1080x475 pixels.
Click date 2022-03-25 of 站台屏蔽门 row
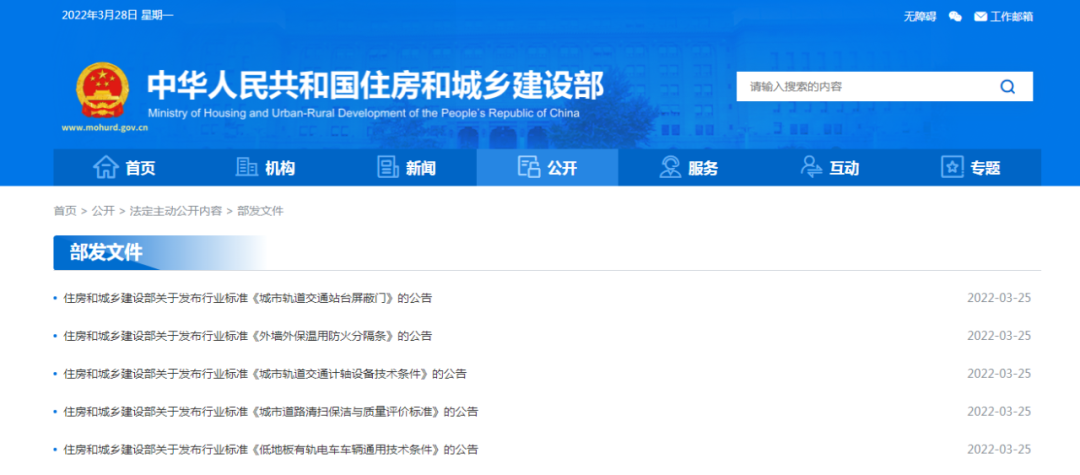click(999, 298)
